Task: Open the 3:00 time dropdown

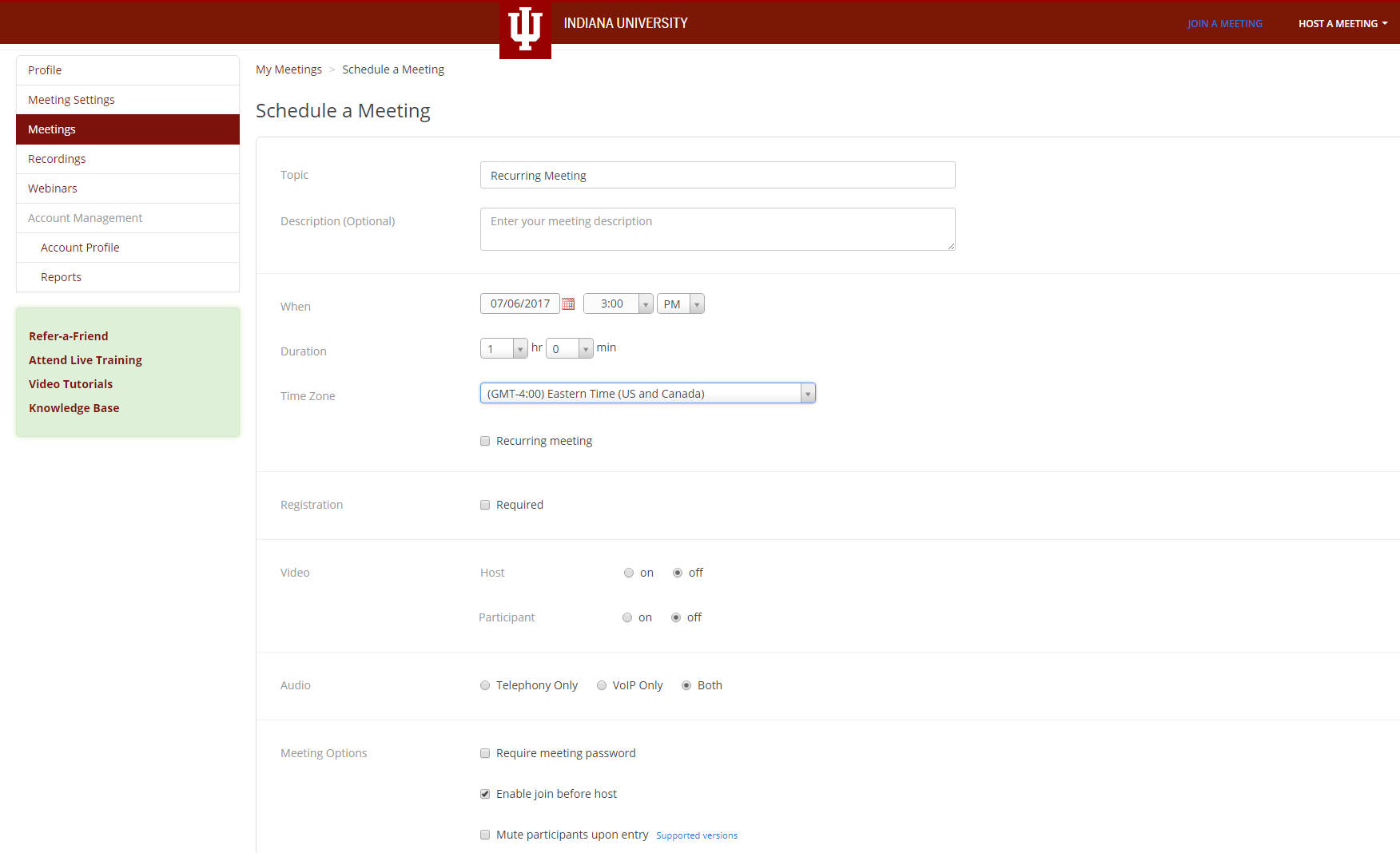Action: coord(618,304)
